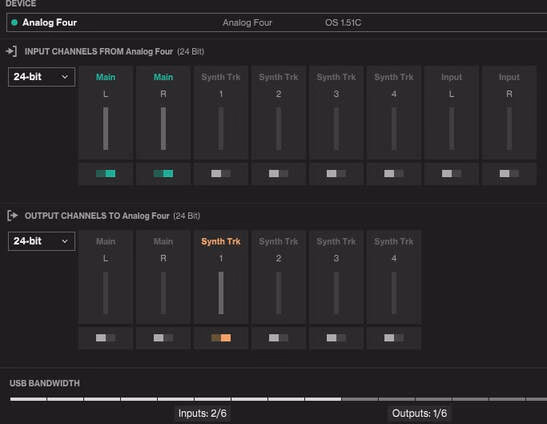Enable Synth Trk 4 output channel toggle
Viewport: 547px width, 424px height.
pyautogui.click(x=394, y=338)
